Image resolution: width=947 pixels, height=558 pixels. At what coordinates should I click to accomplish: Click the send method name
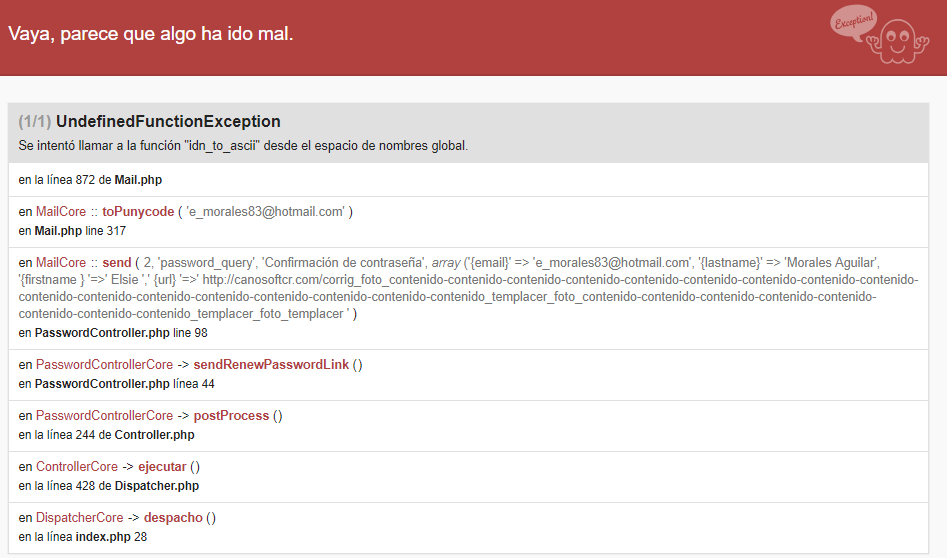click(x=117, y=263)
